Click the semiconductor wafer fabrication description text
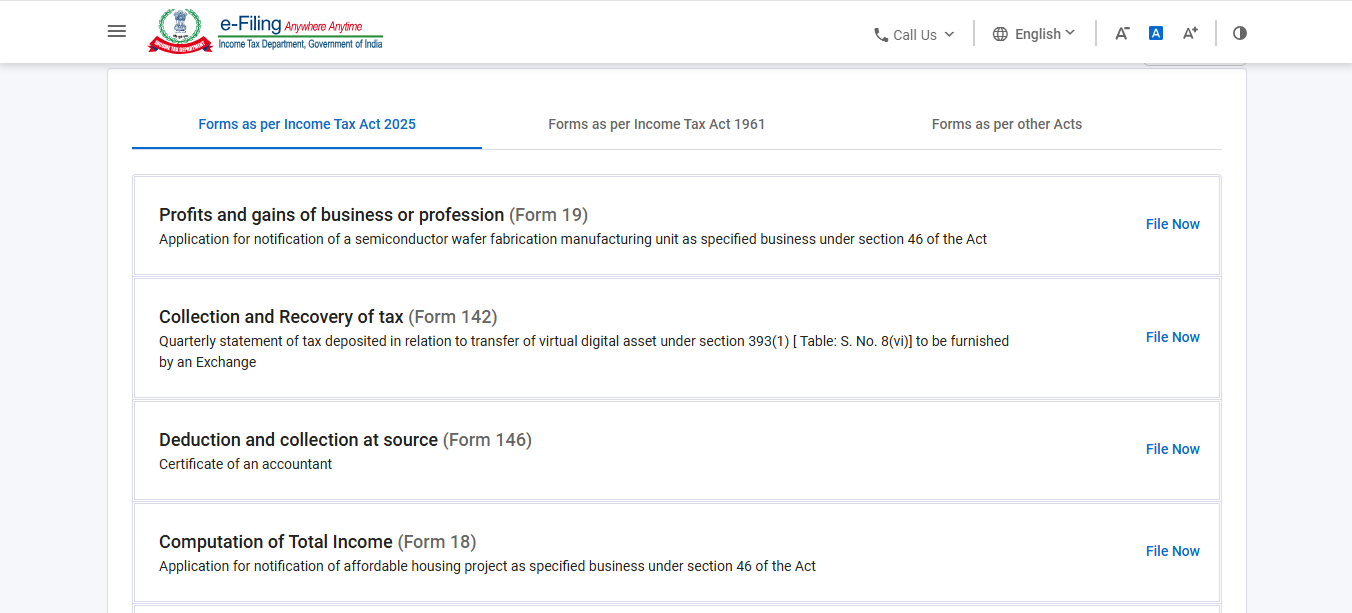Image resolution: width=1352 pixels, height=613 pixels. (573, 239)
